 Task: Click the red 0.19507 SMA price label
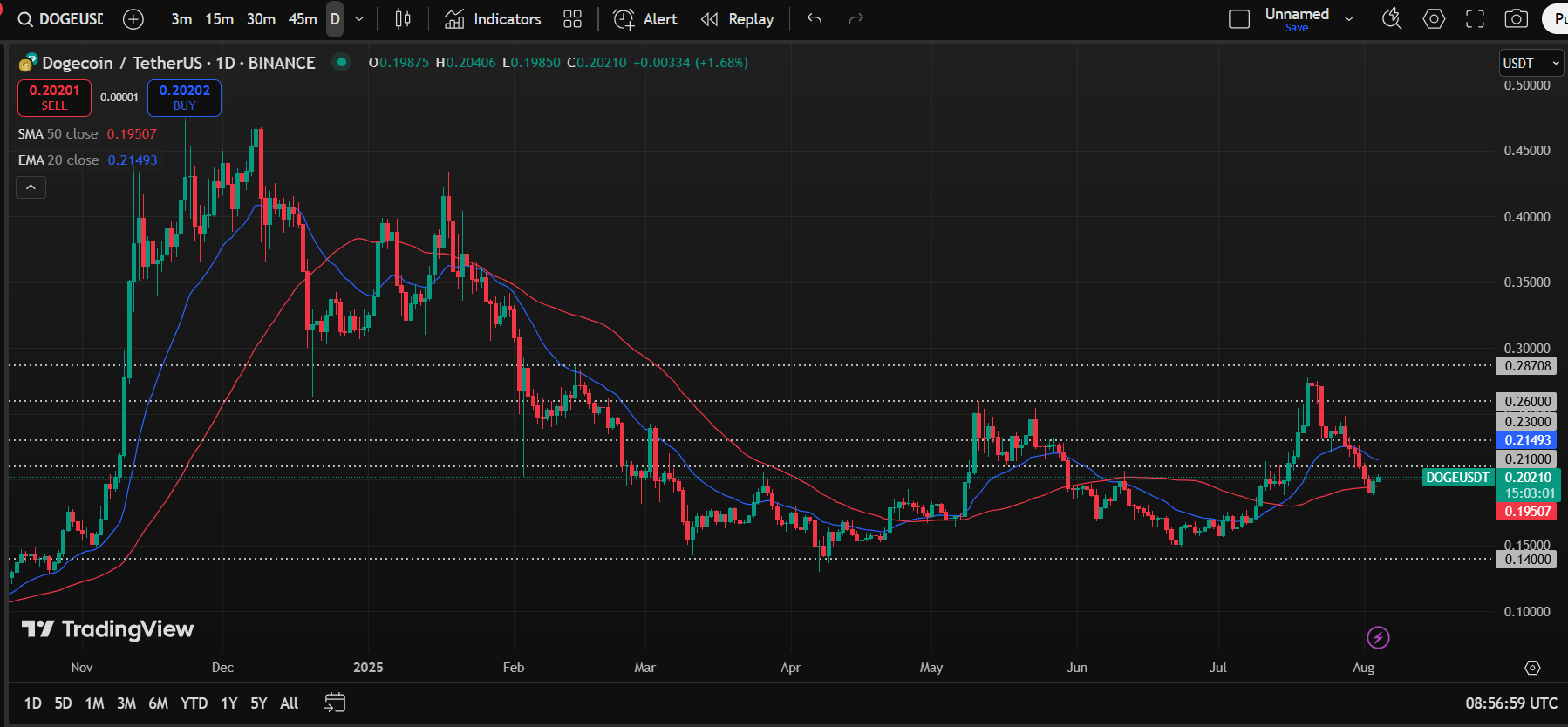coord(1527,512)
